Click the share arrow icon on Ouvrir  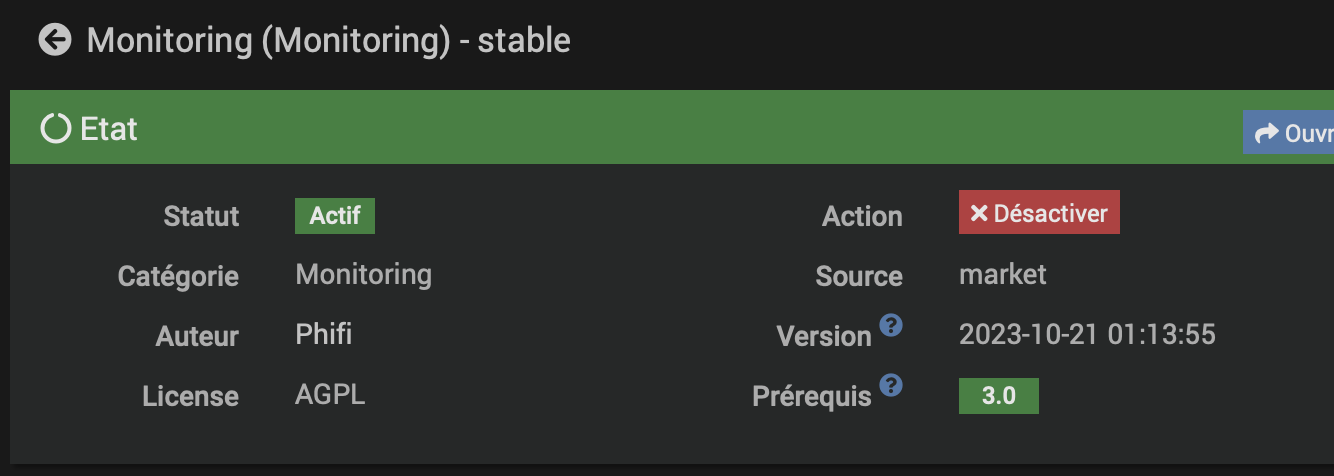click(x=1267, y=133)
